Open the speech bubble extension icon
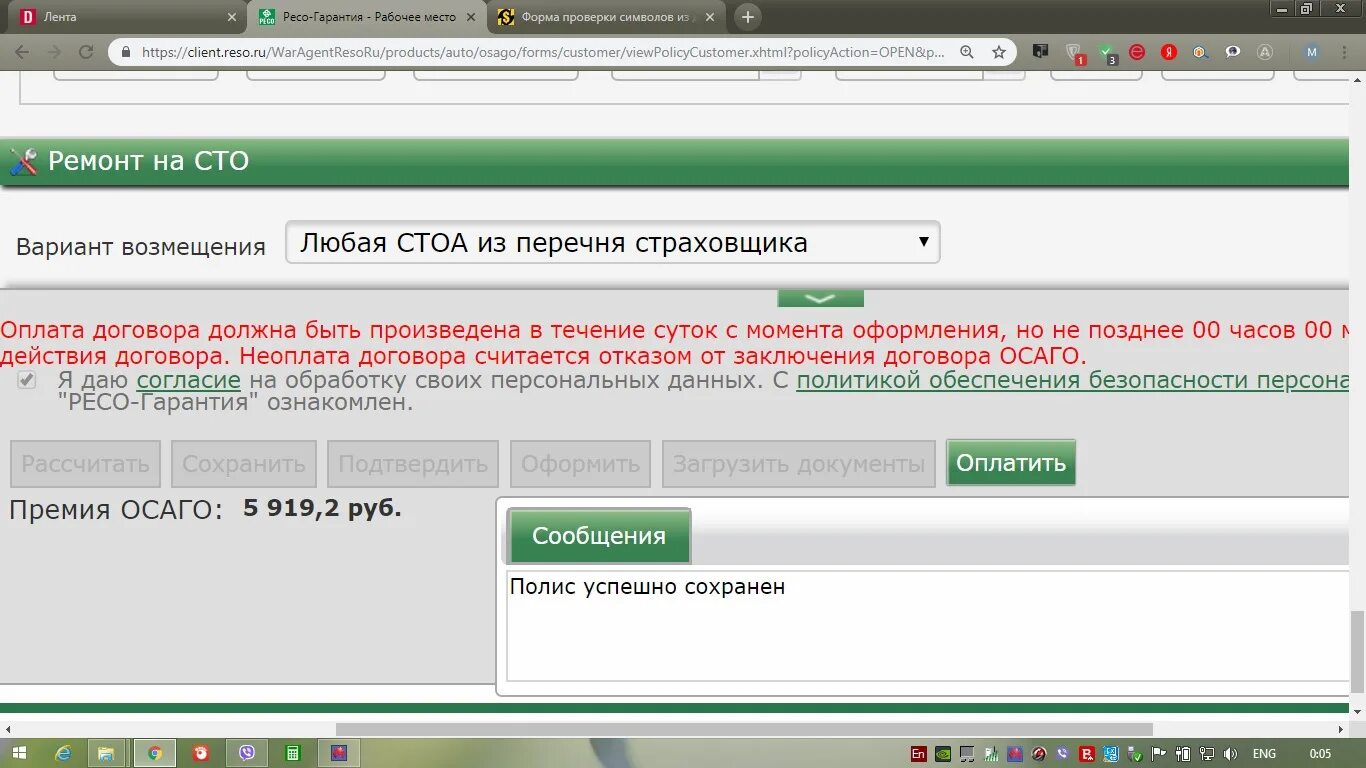This screenshot has width=1366, height=768. pyautogui.click(x=1233, y=52)
